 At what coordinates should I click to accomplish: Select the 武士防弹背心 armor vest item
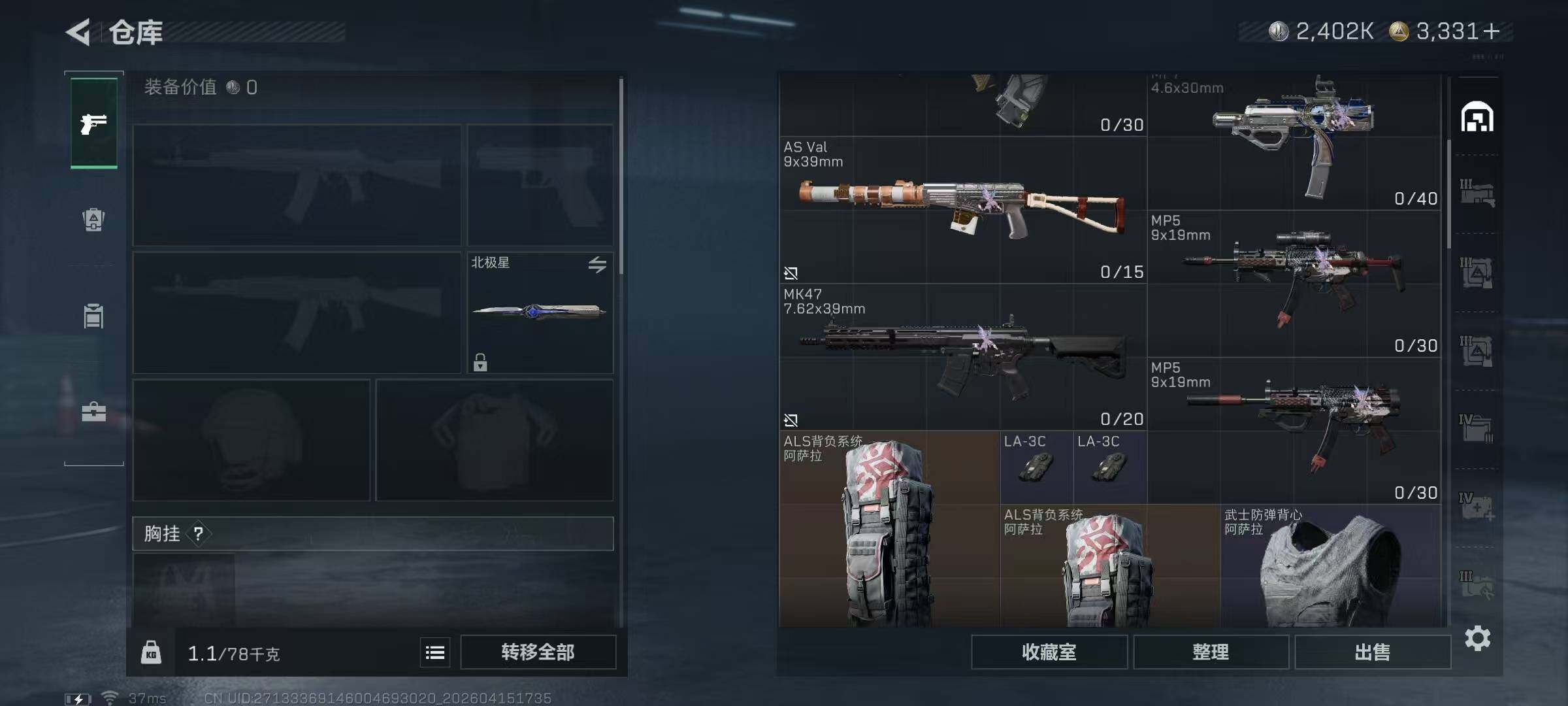pos(1330,566)
